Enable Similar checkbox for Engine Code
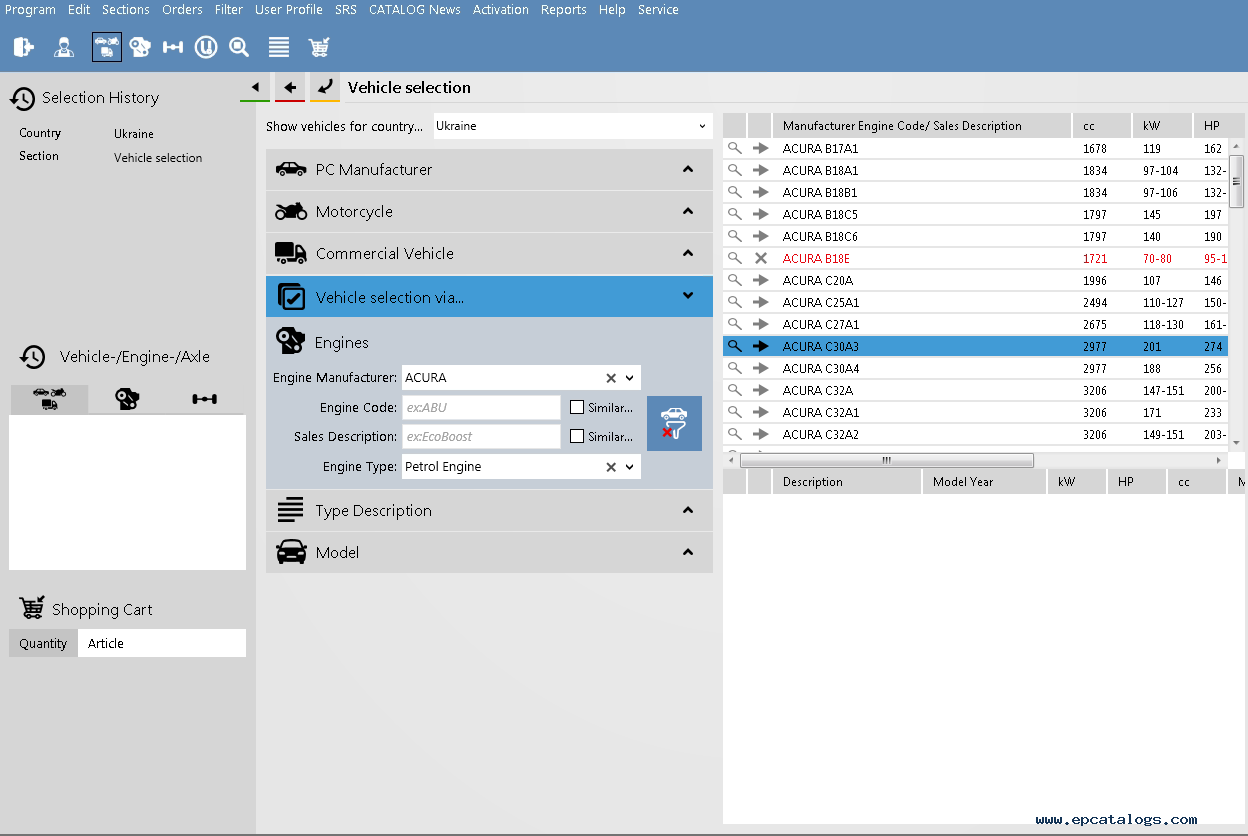 [577, 407]
